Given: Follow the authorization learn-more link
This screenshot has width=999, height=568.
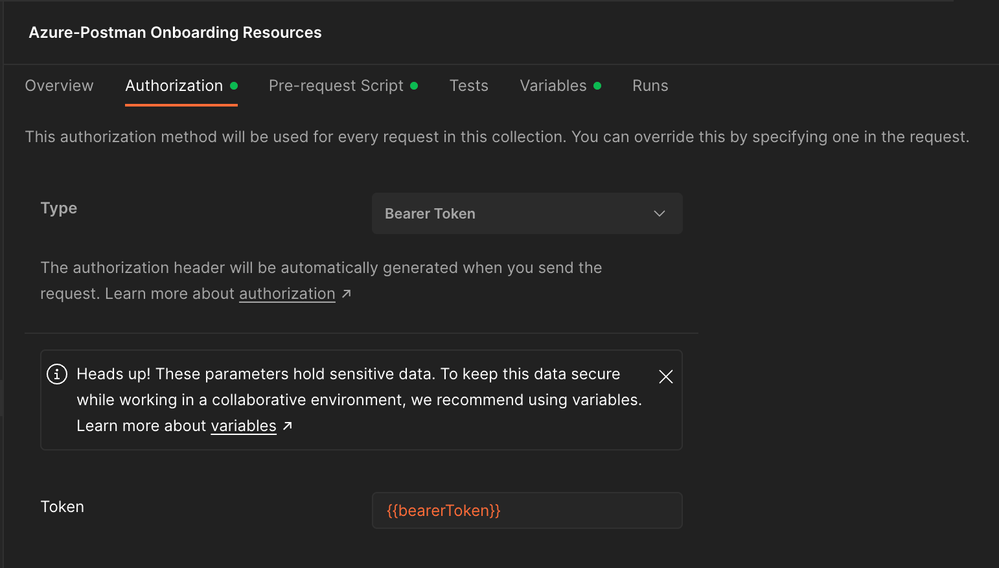Looking at the screenshot, I should pyautogui.click(x=287, y=294).
